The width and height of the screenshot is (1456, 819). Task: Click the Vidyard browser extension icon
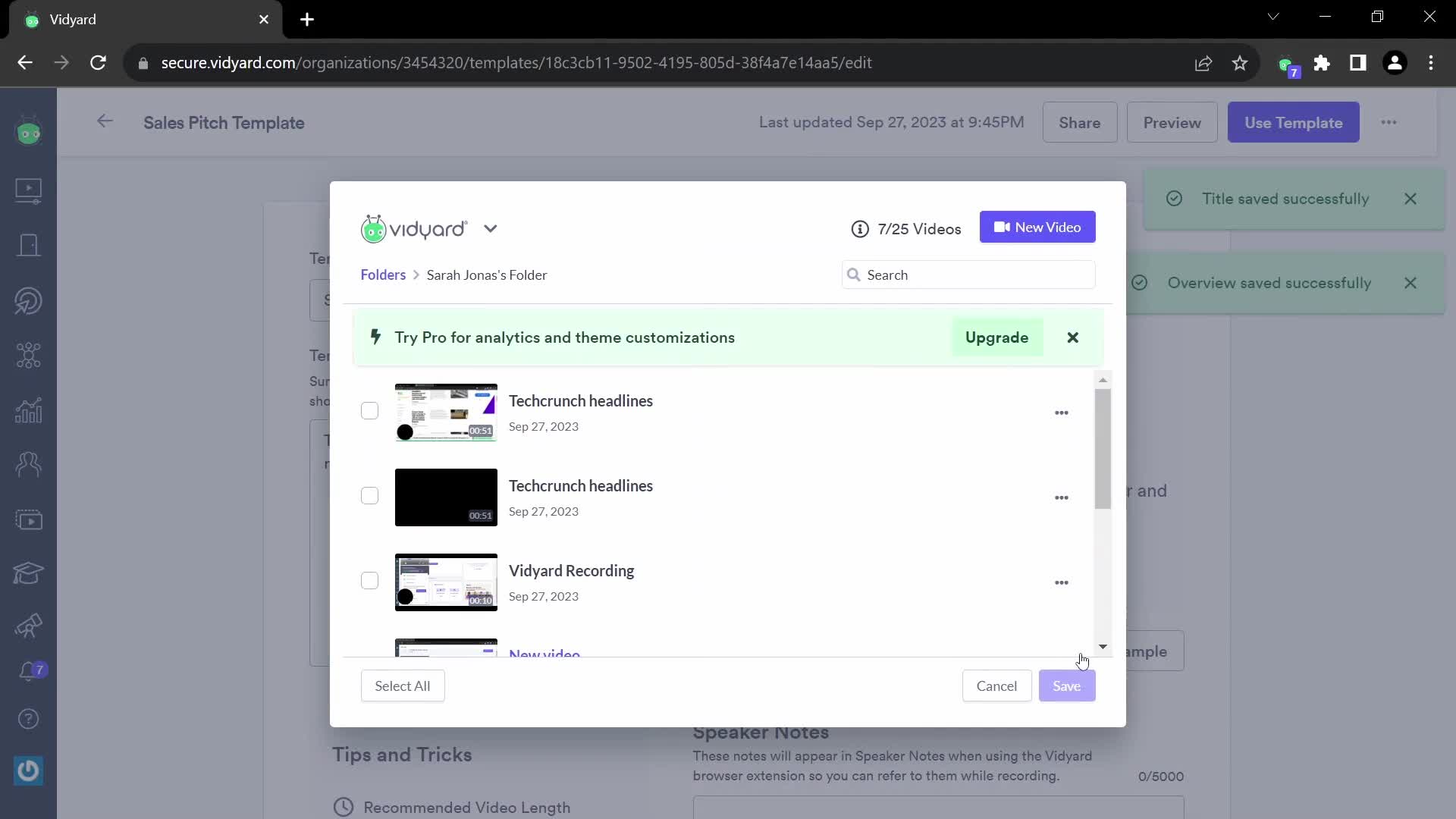[1288, 65]
